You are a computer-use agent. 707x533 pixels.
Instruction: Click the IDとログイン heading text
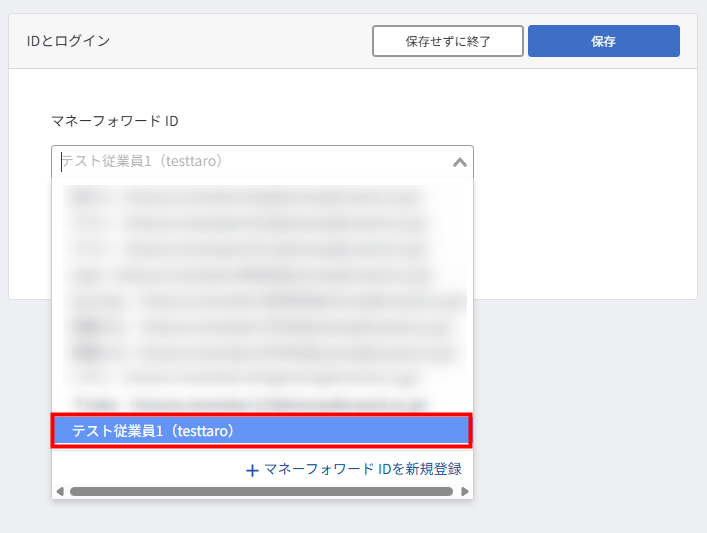(68, 41)
